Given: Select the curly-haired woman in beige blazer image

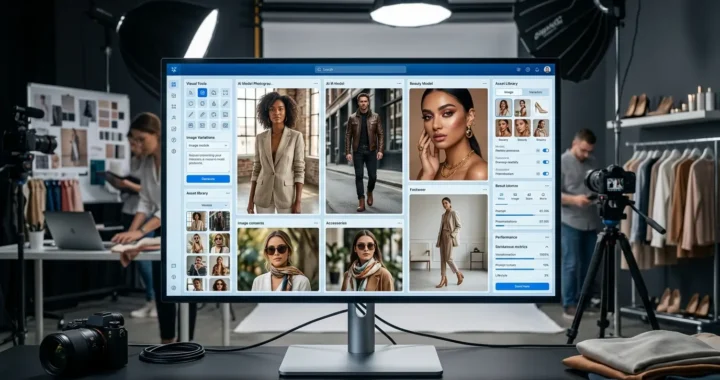Looking at the screenshot, I should 278,151.
